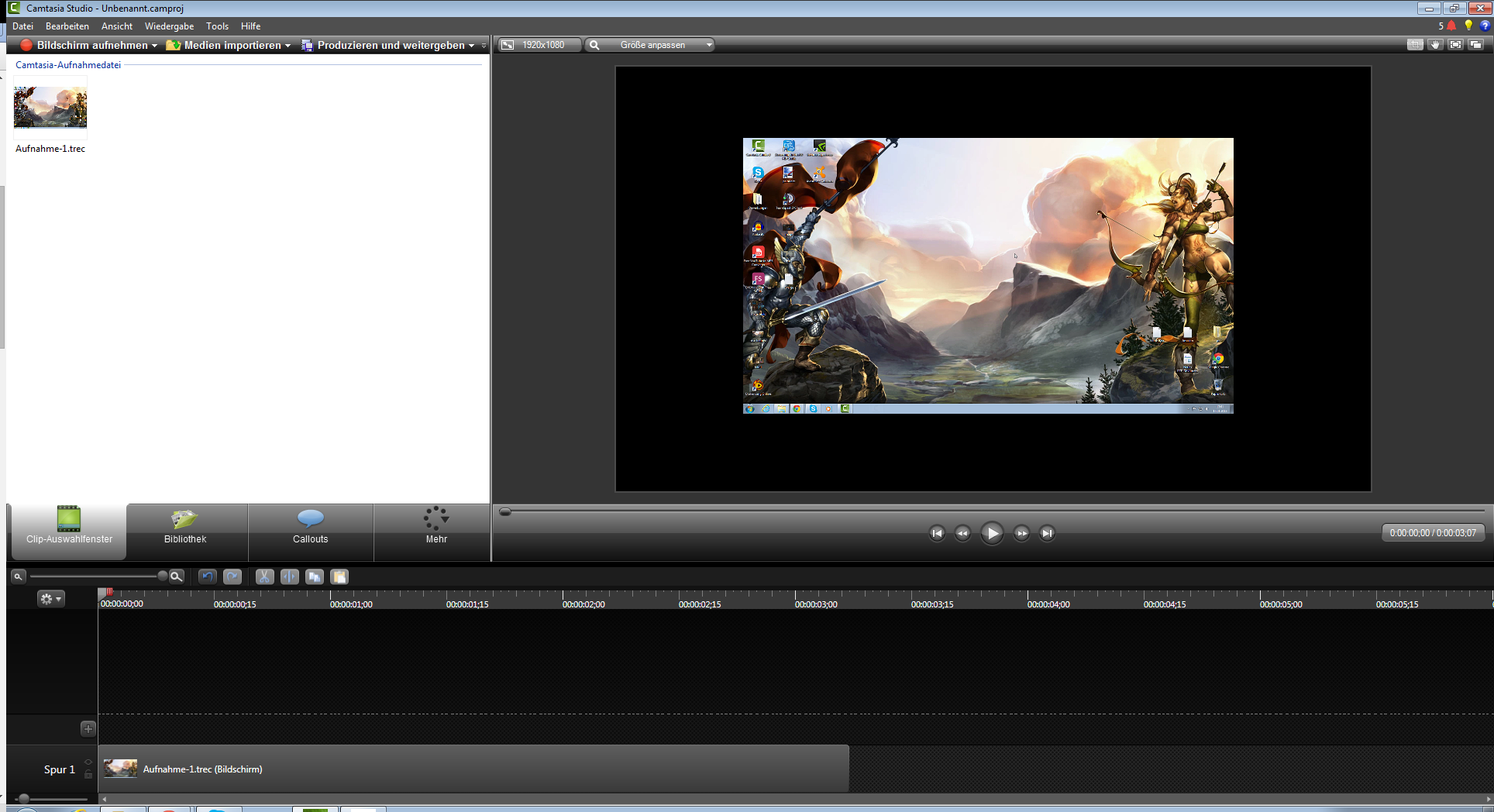The width and height of the screenshot is (1494, 812).
Task: Select the crop mode icon in preview toolbar
Action: [x=1415, y=45]
